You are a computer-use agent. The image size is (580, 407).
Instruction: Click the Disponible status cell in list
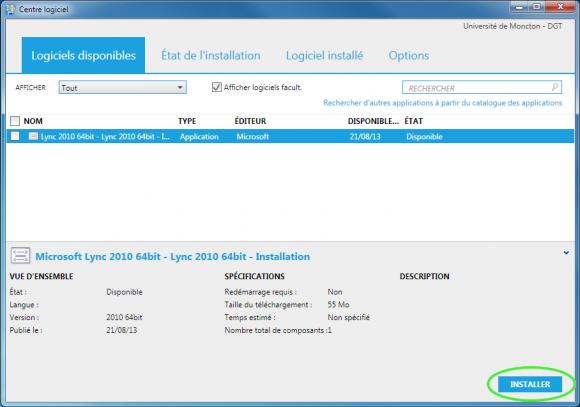pos(424,137)
